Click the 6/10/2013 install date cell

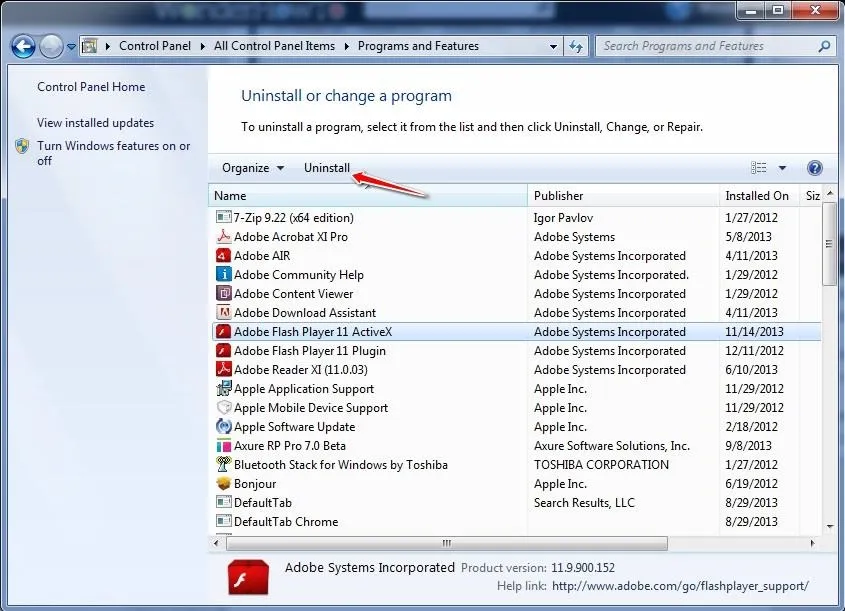tap(751, 370)
